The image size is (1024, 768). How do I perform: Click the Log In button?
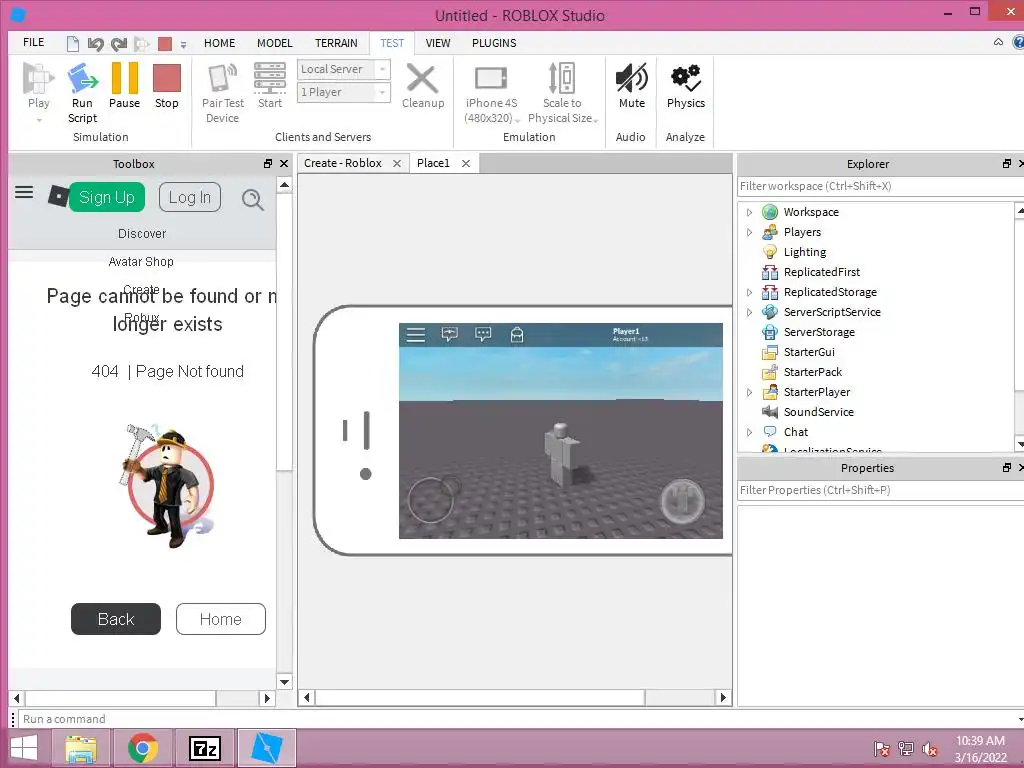(190, 197)
